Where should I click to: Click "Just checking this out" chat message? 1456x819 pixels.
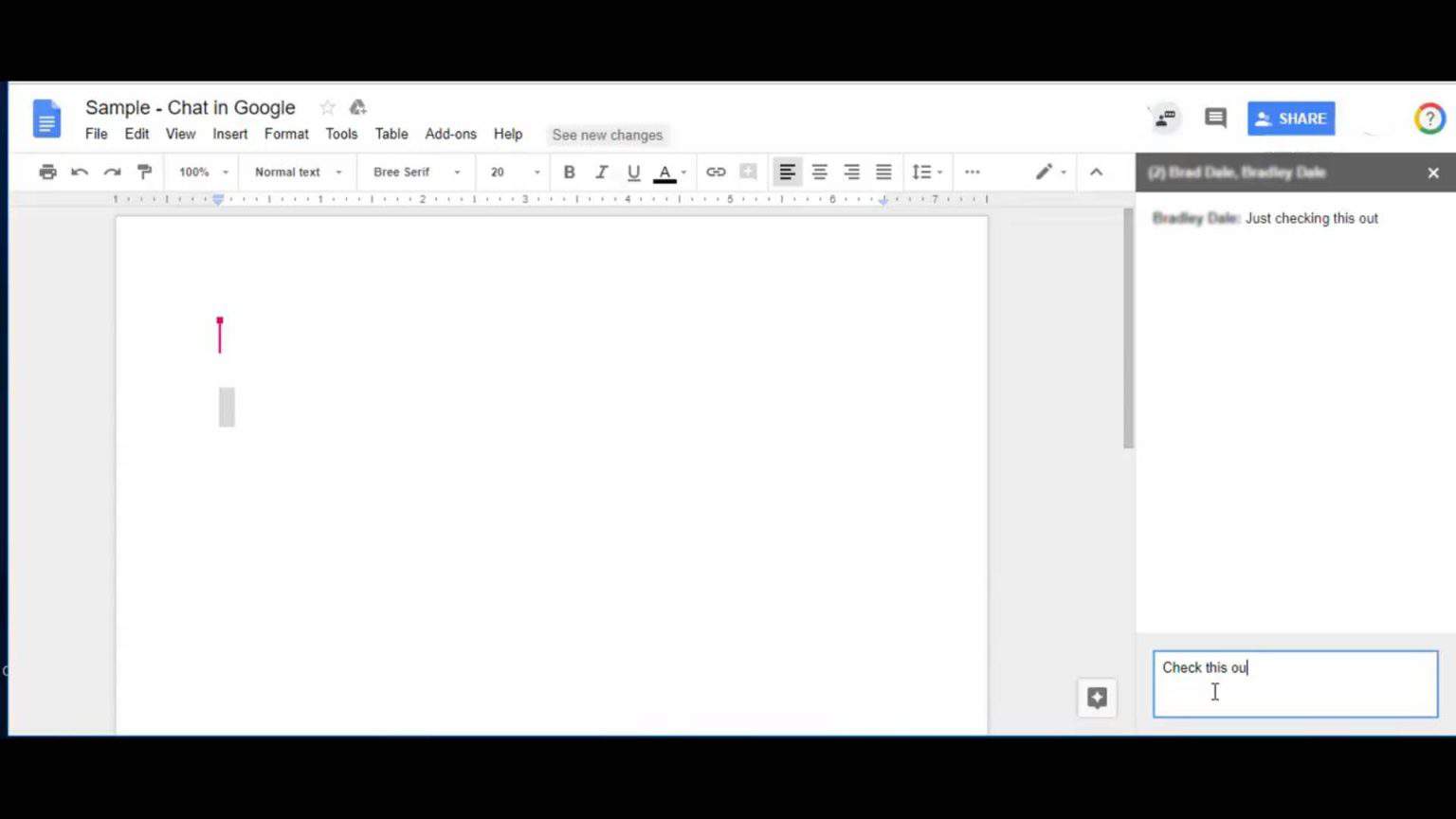1311,218
